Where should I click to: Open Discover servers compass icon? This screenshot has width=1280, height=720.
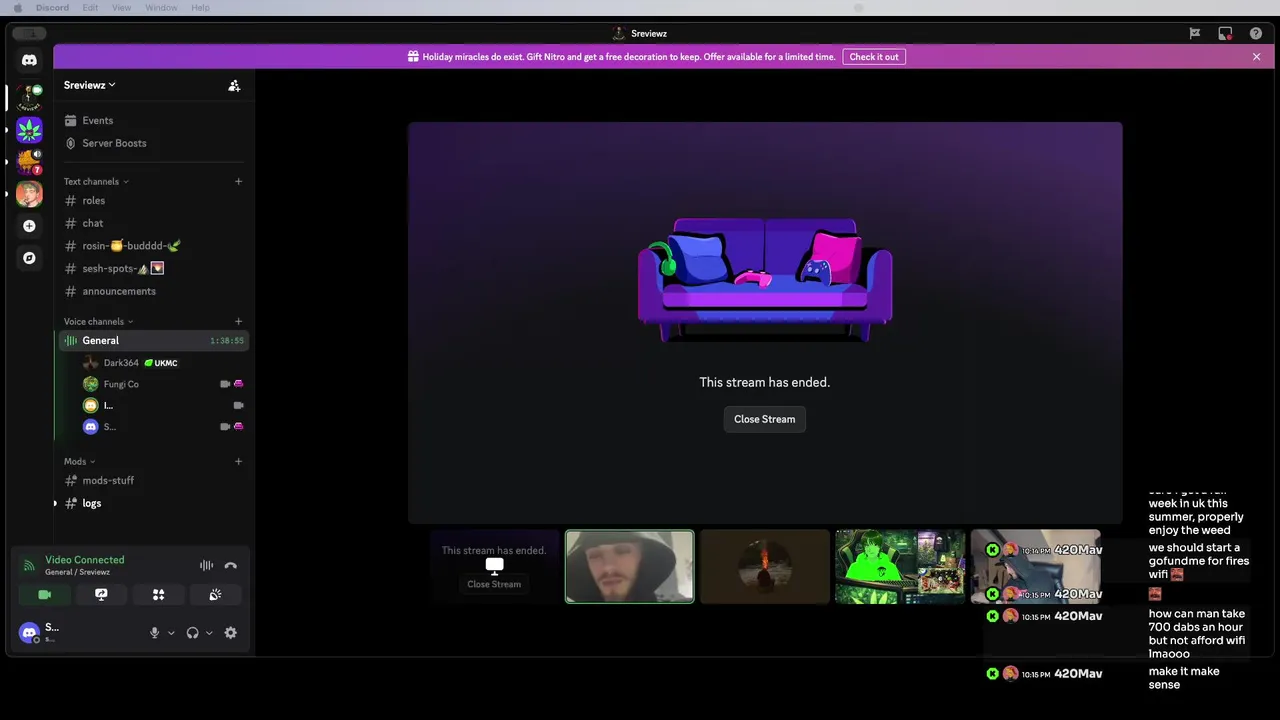tap(29, 258)
